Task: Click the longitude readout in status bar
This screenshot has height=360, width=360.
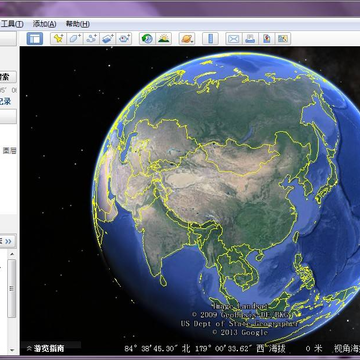Action: coord(231,349)
